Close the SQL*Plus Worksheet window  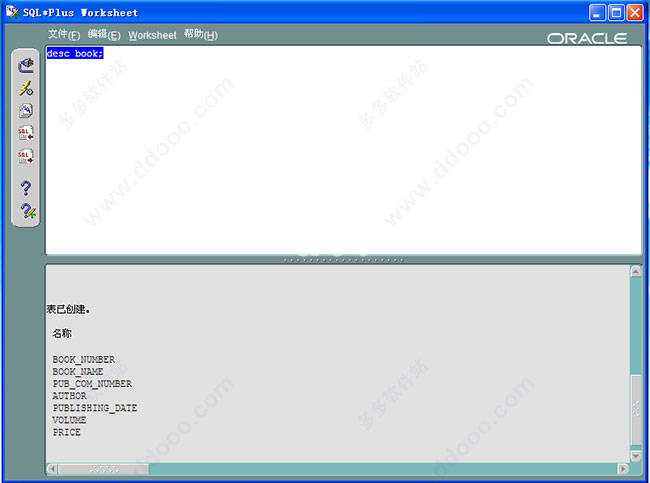[x=635, y=13]
